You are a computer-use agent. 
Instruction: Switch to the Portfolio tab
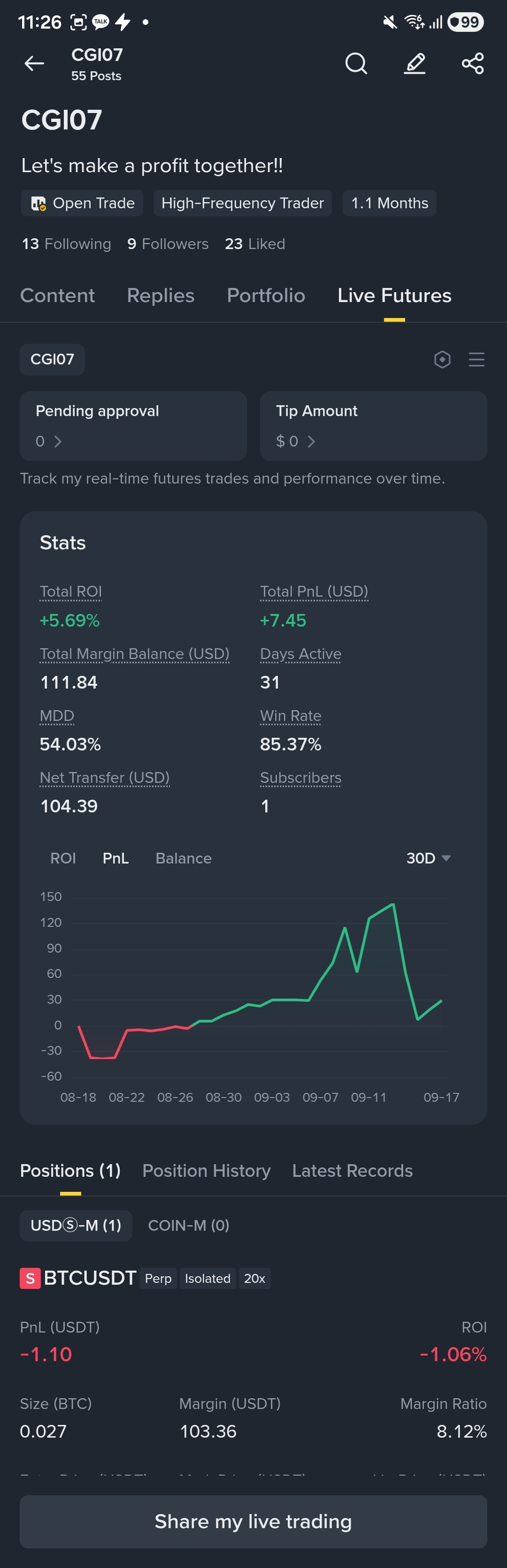266,296
